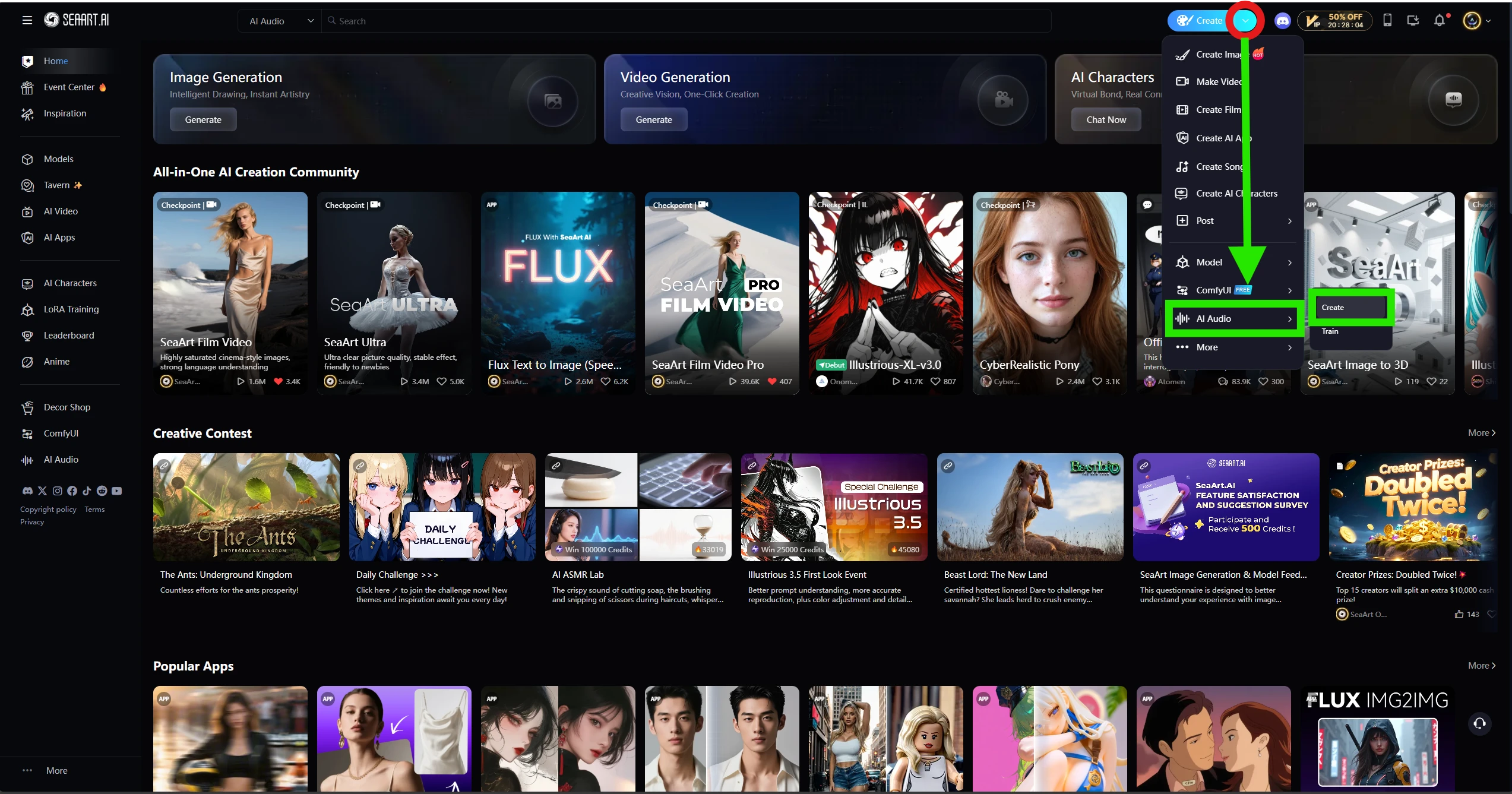Open LoRA Training in the sidebar
This screenshot has height=794, width=1512.
(71, 309)
